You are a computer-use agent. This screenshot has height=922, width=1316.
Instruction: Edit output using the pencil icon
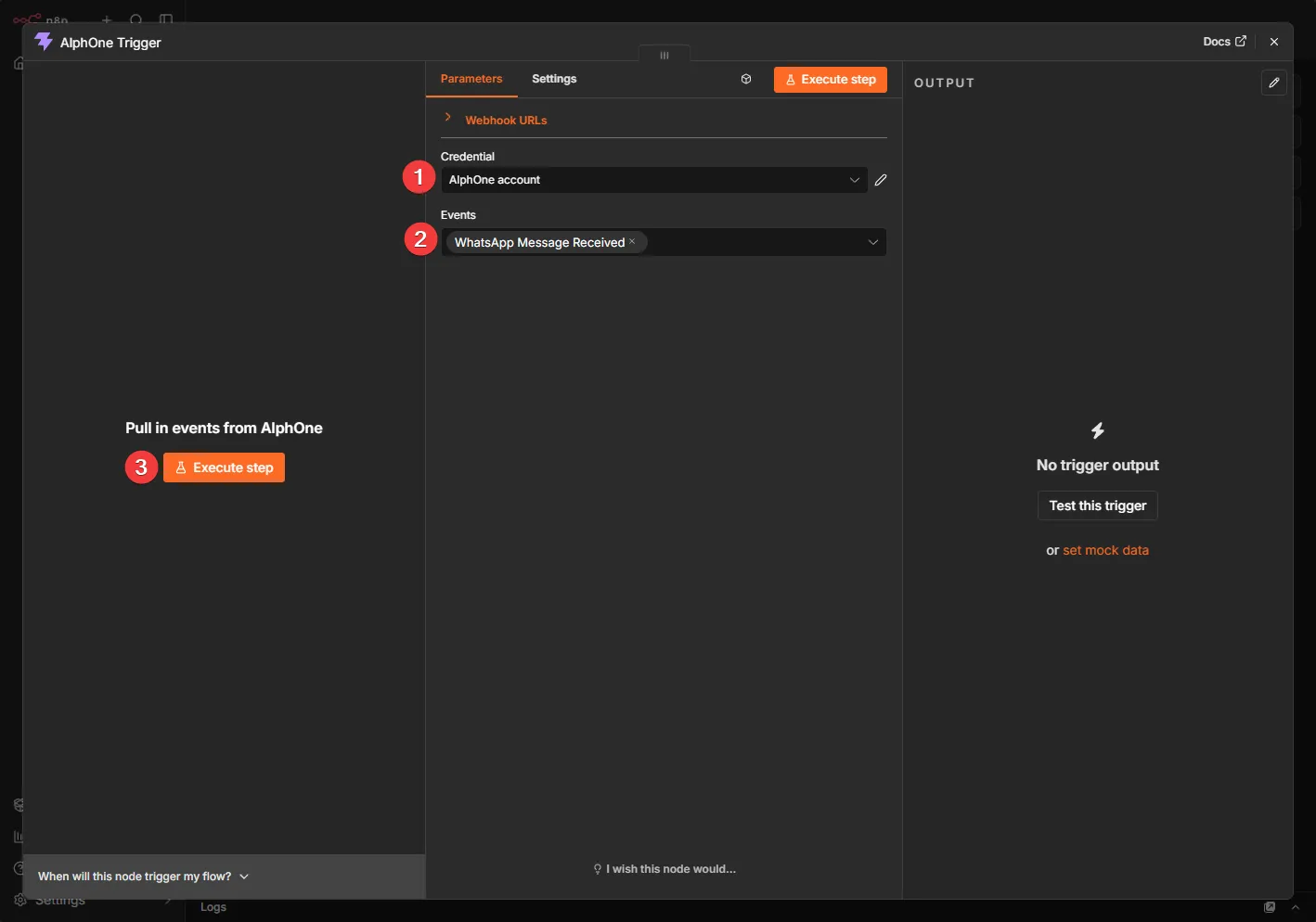click(1274, 83)
